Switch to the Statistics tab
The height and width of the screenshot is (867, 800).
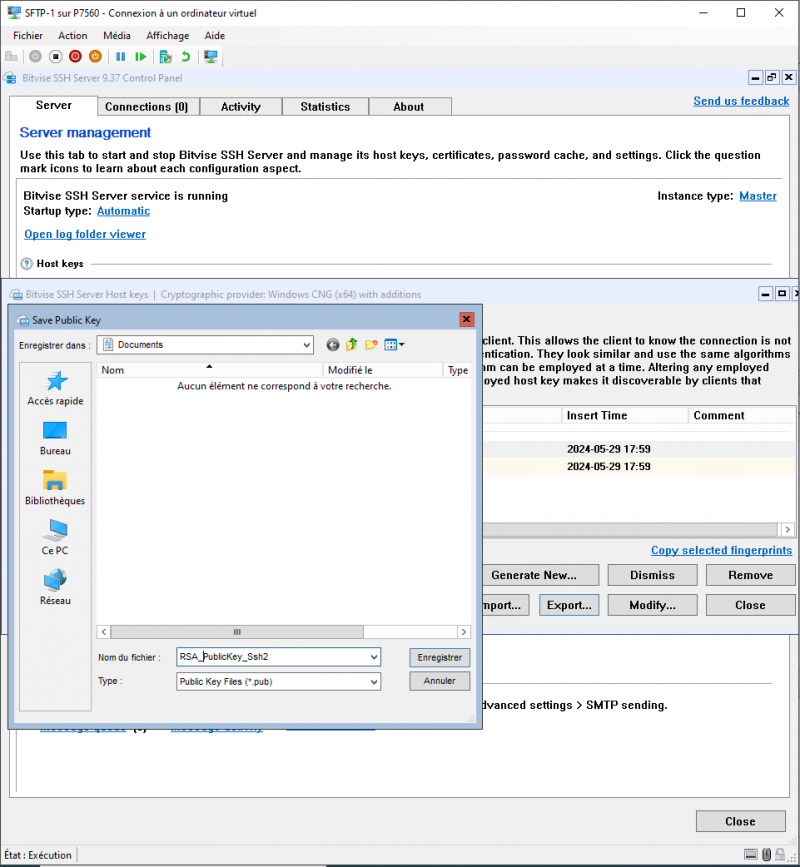[x=324, y=106]
